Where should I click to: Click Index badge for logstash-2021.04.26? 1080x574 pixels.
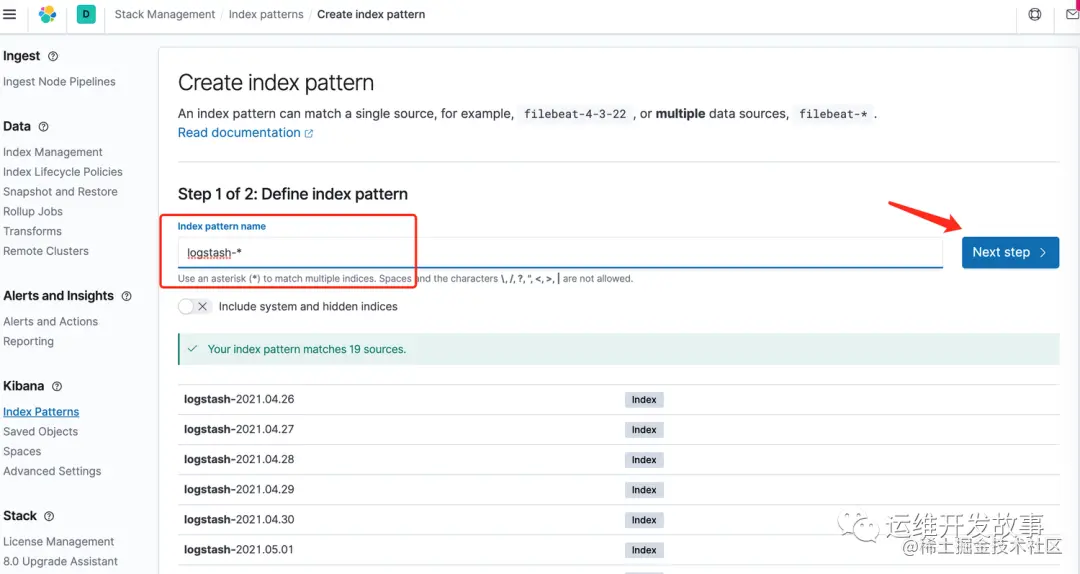point(644,400)
